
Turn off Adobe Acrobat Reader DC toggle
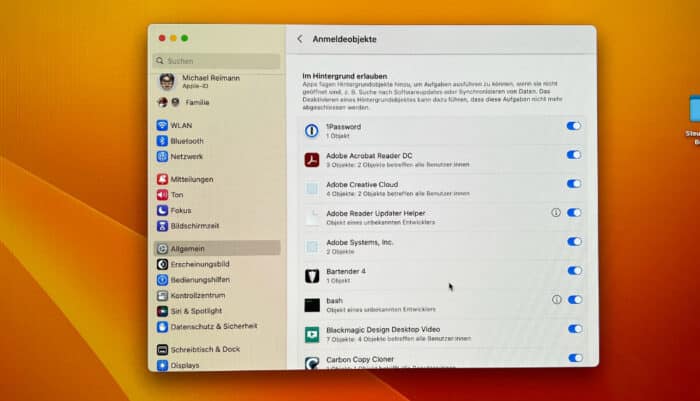coord(574,155)
